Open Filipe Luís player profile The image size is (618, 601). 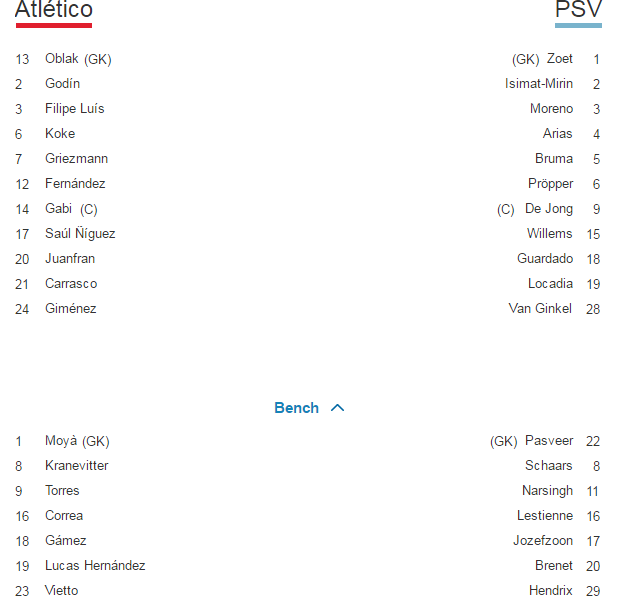pos(74,109)
